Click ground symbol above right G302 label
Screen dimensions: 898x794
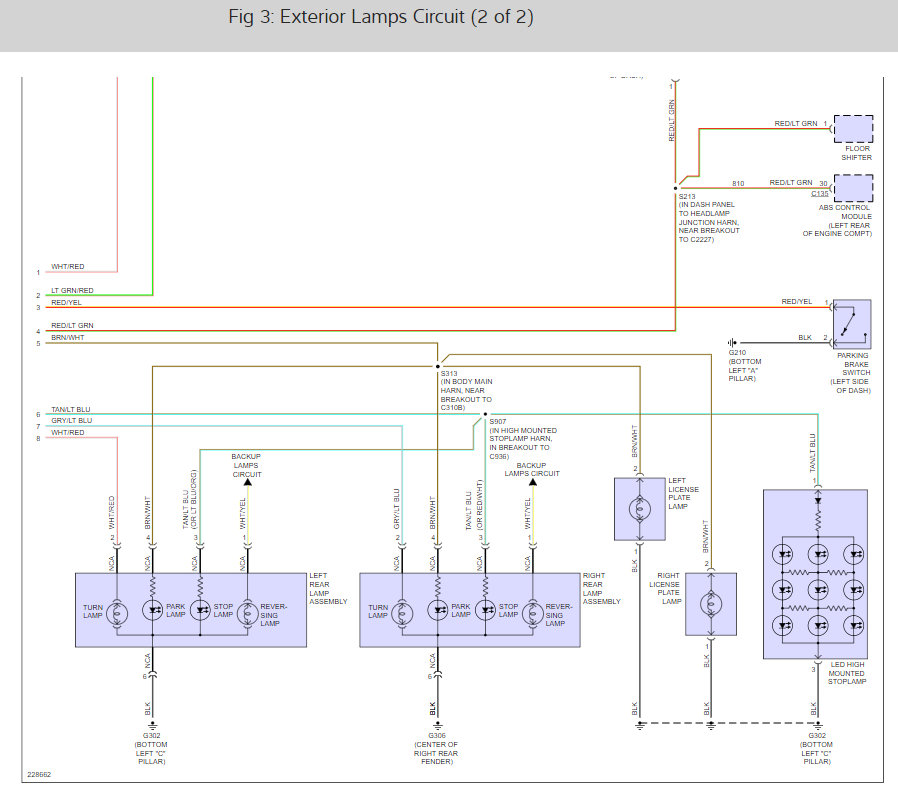click(818, 725)
